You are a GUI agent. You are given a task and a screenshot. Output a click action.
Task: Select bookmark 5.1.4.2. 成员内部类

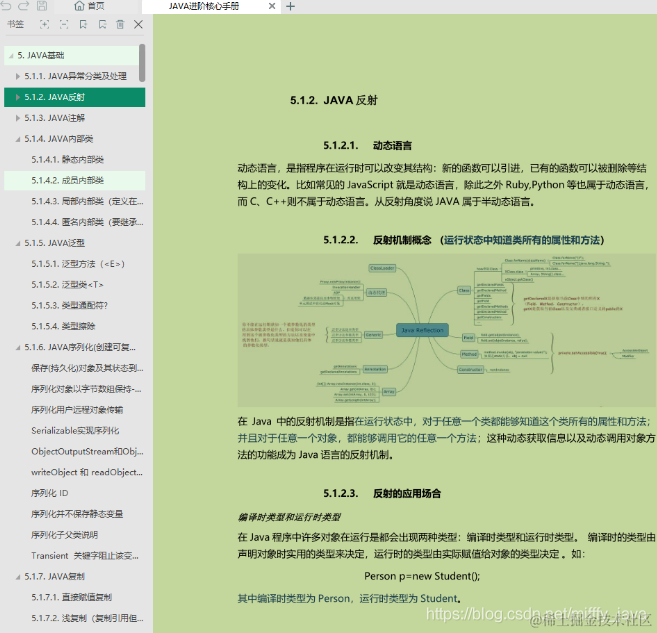point(67,181)
